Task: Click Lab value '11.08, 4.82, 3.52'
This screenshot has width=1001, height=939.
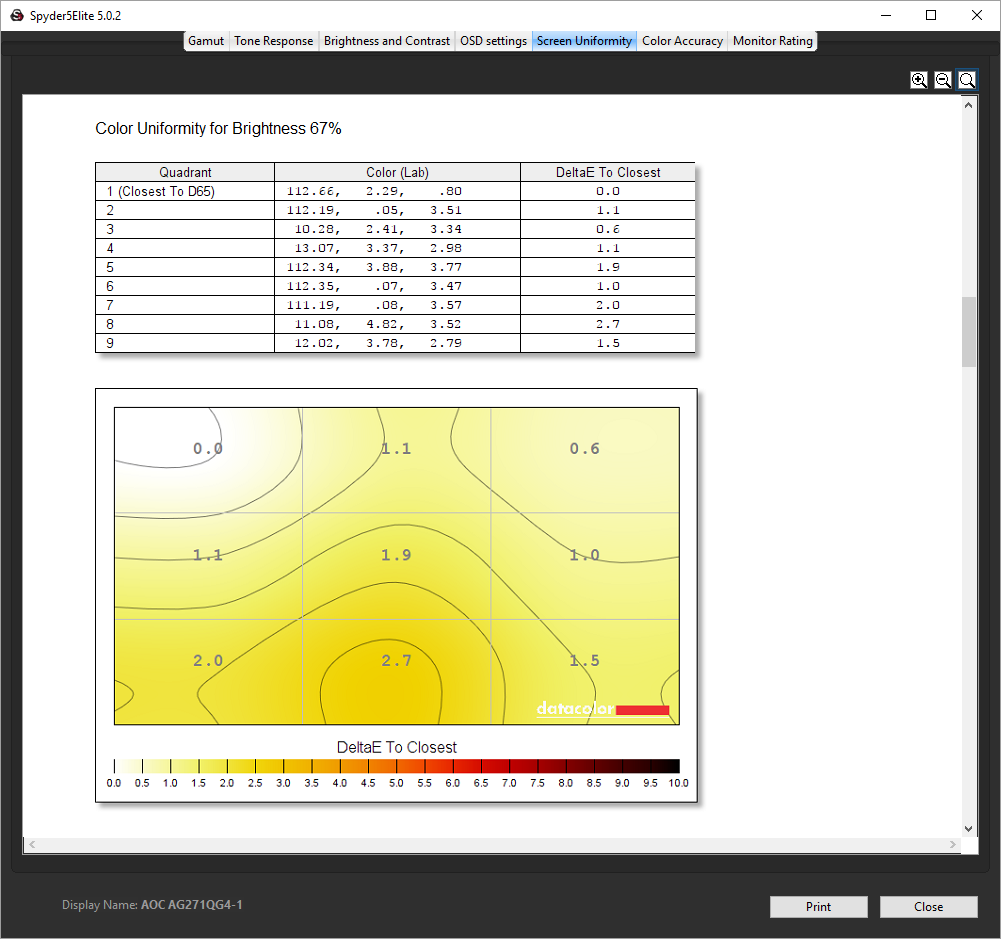Action: click(x=377, y=324)
